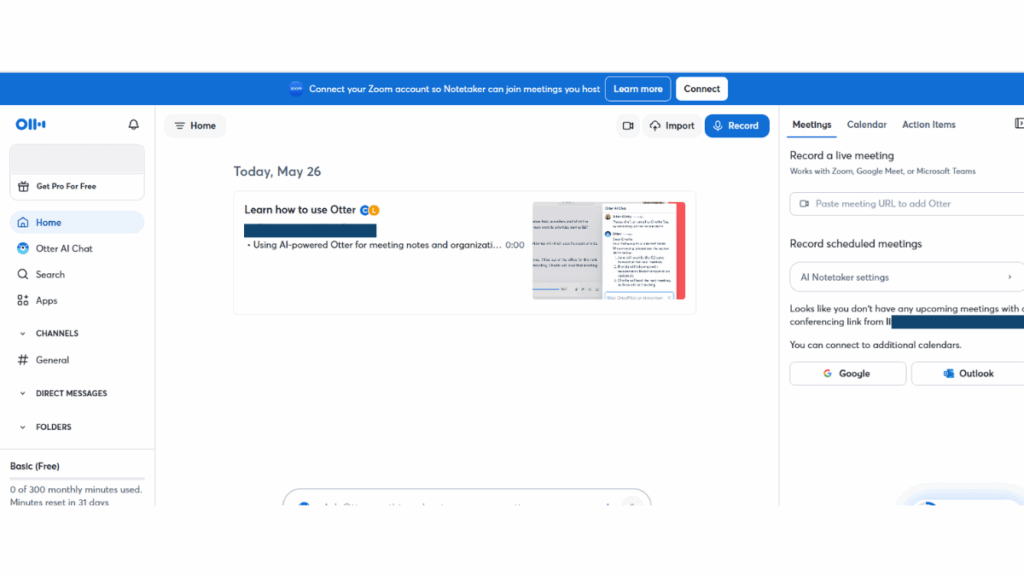Click the Home breadcrumb menu button
This screenshot has width=1024, height=576.
coord(195,126)
